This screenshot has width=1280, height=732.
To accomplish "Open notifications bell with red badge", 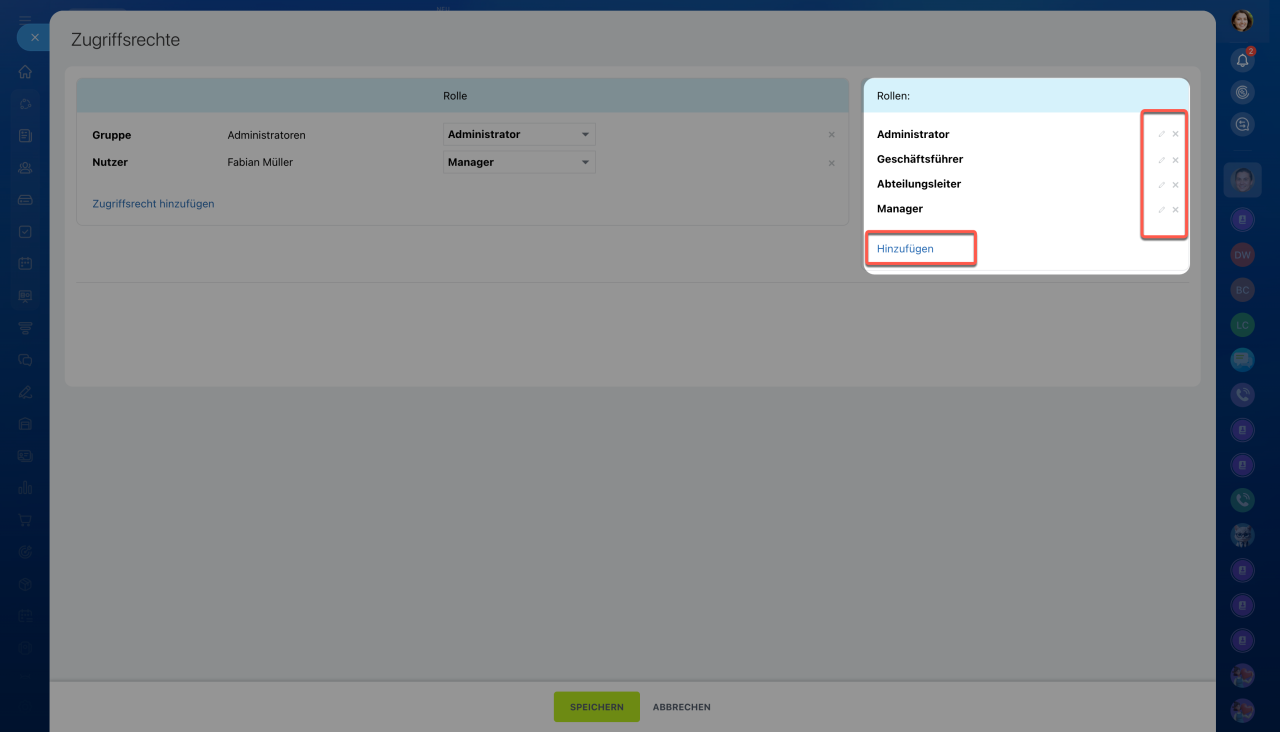I will [x=1243, y=60].
